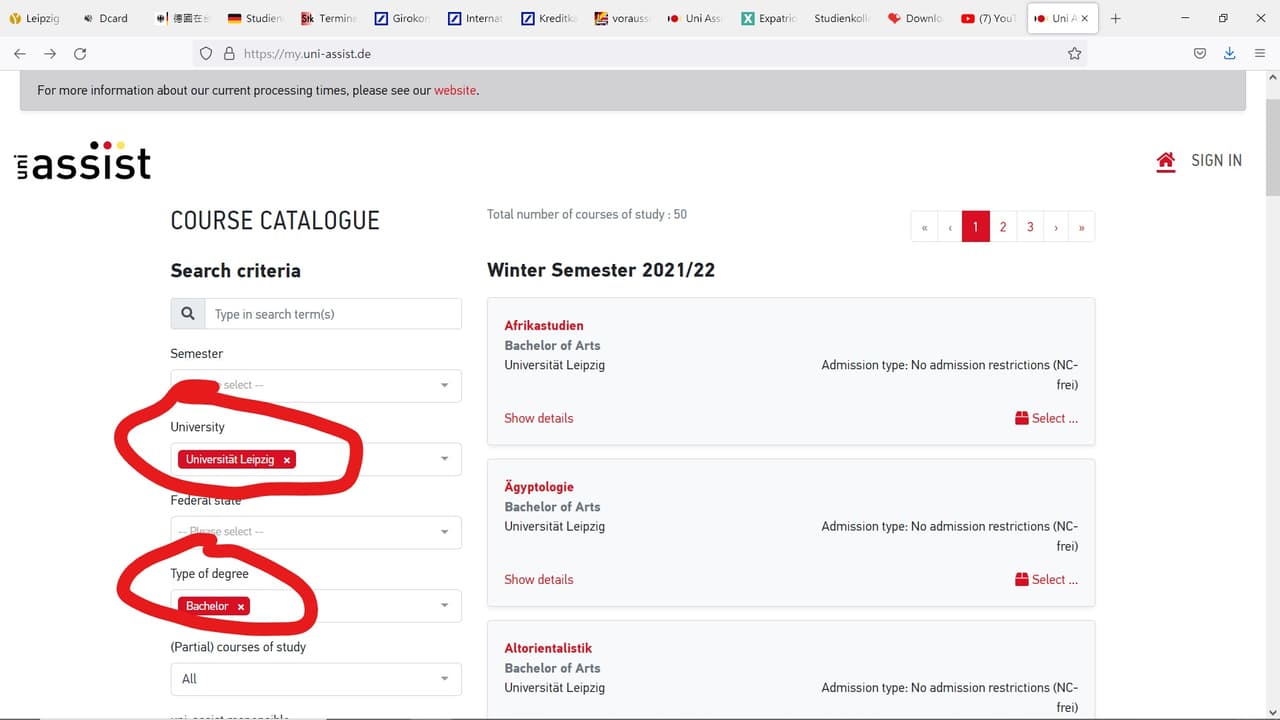Image resolution: width=1280 pixels, height=720 pixels.
Task: Bookmark this page with the star icon
Action: (x=1074, y=54)
